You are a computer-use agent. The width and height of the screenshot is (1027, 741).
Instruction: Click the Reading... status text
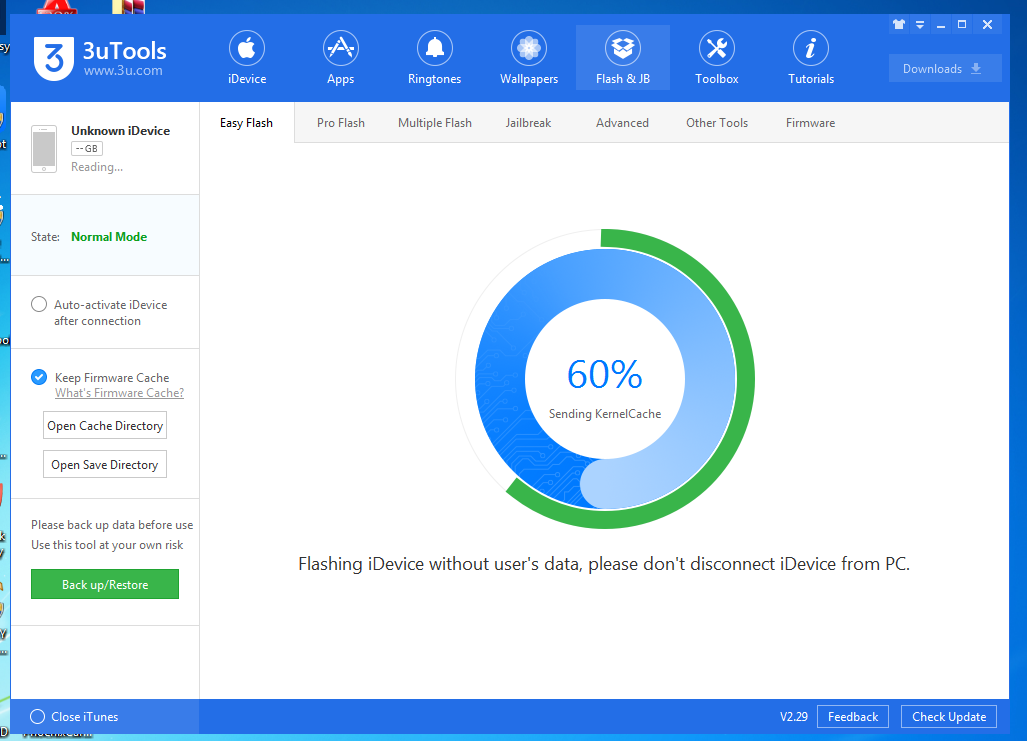tap(97, 167)
